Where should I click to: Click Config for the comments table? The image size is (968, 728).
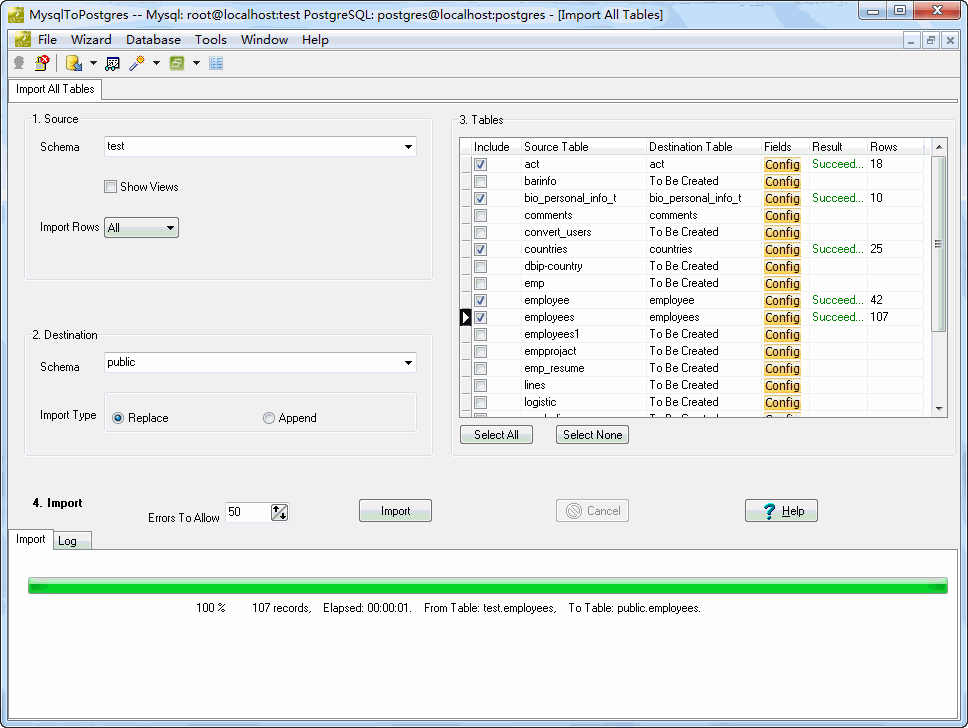[782, 215]
